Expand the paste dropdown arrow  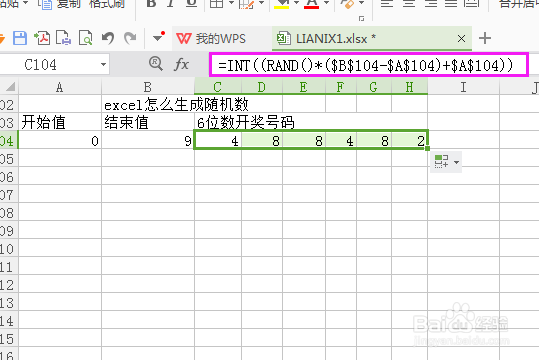click(x=25, y=3)
